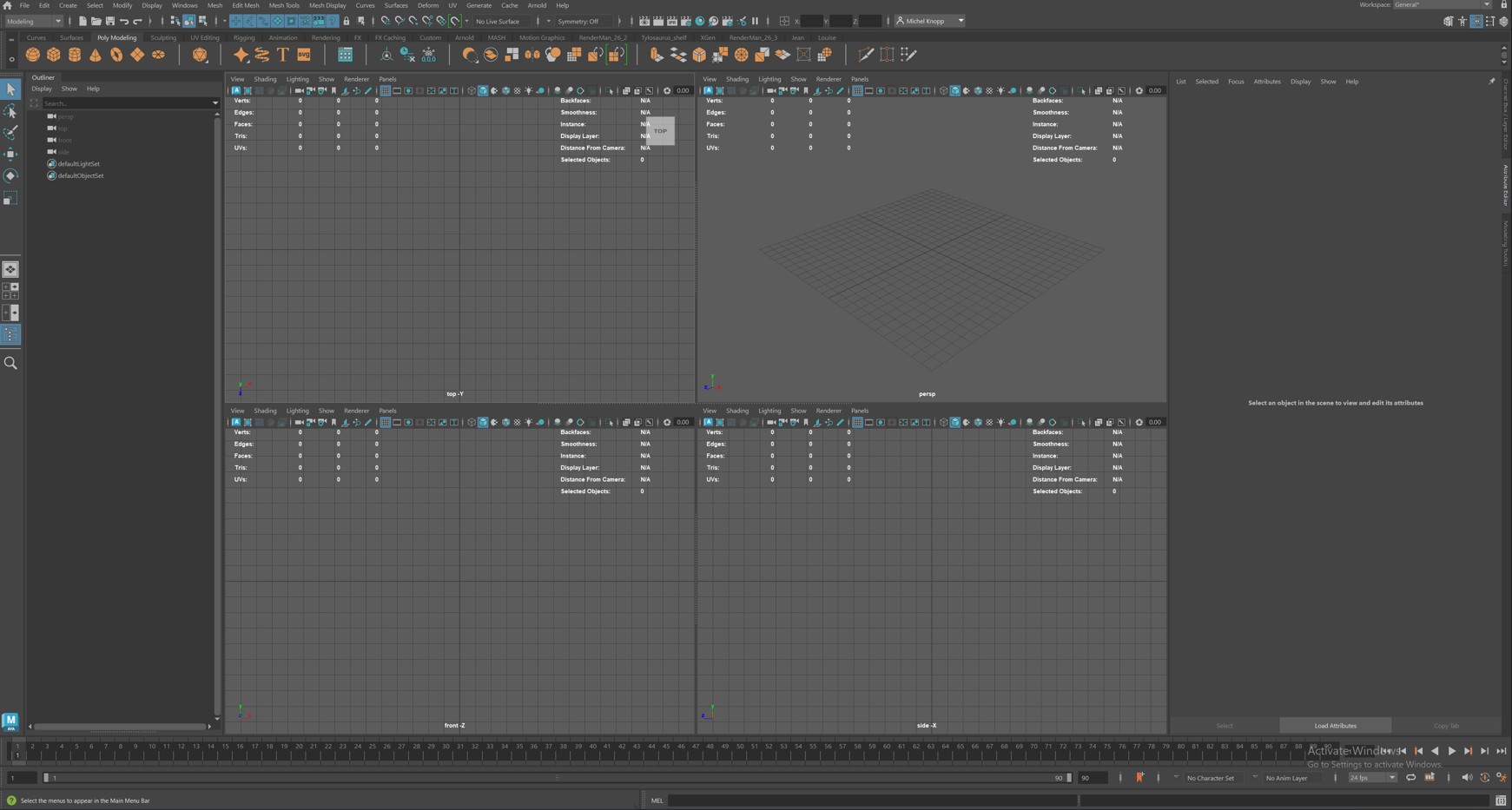
Task: Toggle the timeline loop playback button
Action: tap(1410, 778)
